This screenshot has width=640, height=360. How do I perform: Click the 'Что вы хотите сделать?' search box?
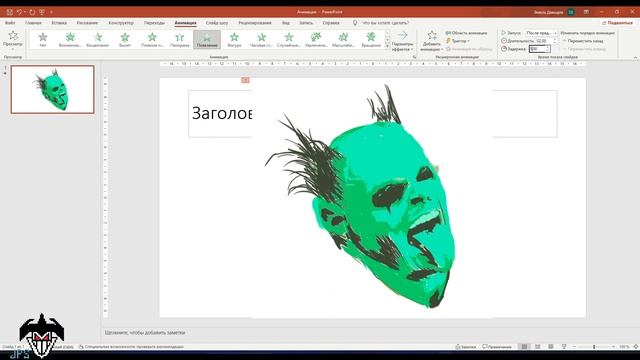pyautogui.click(x=385, y=23)
